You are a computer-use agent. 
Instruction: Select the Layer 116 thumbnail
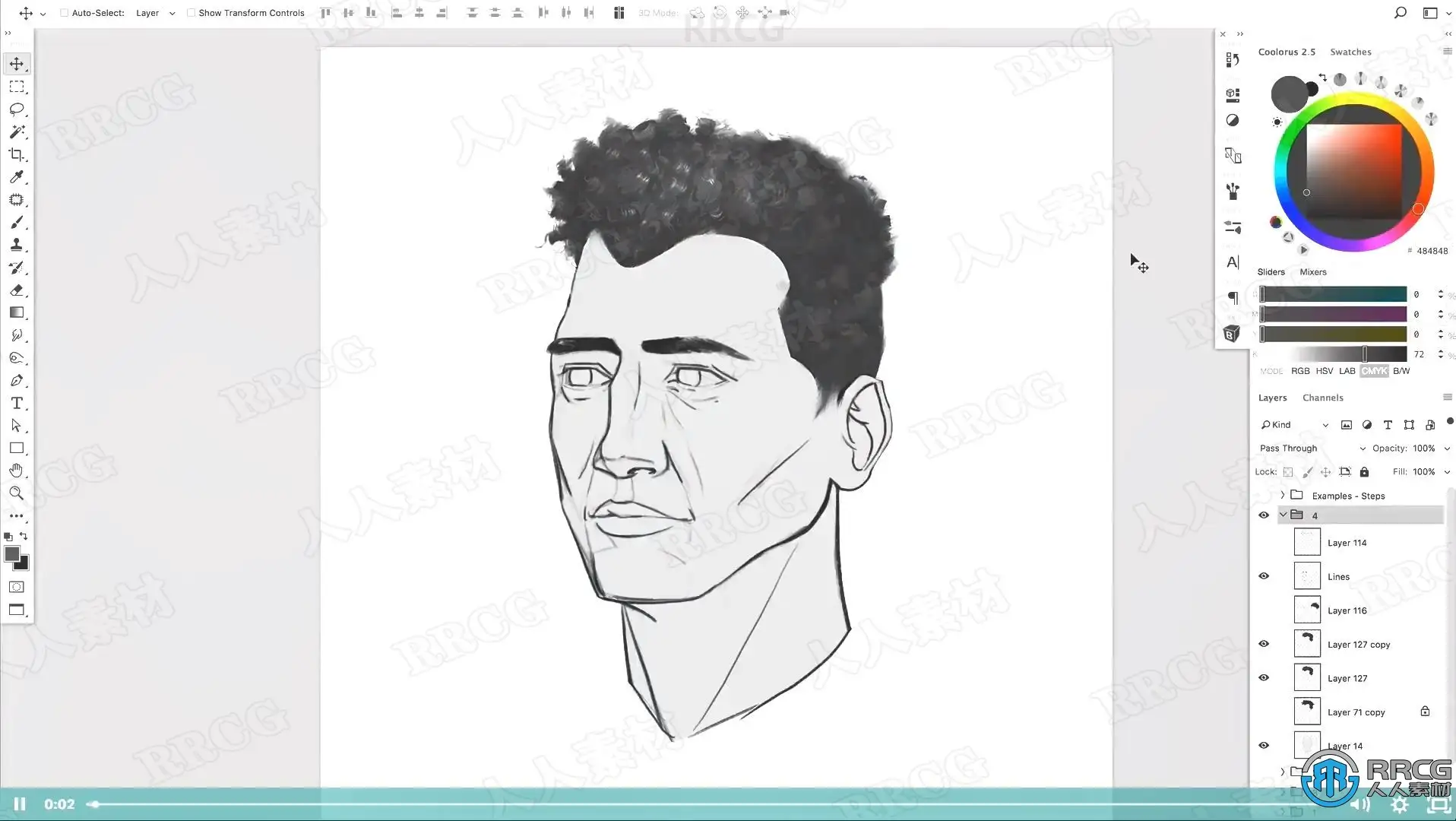[1306, 610]
